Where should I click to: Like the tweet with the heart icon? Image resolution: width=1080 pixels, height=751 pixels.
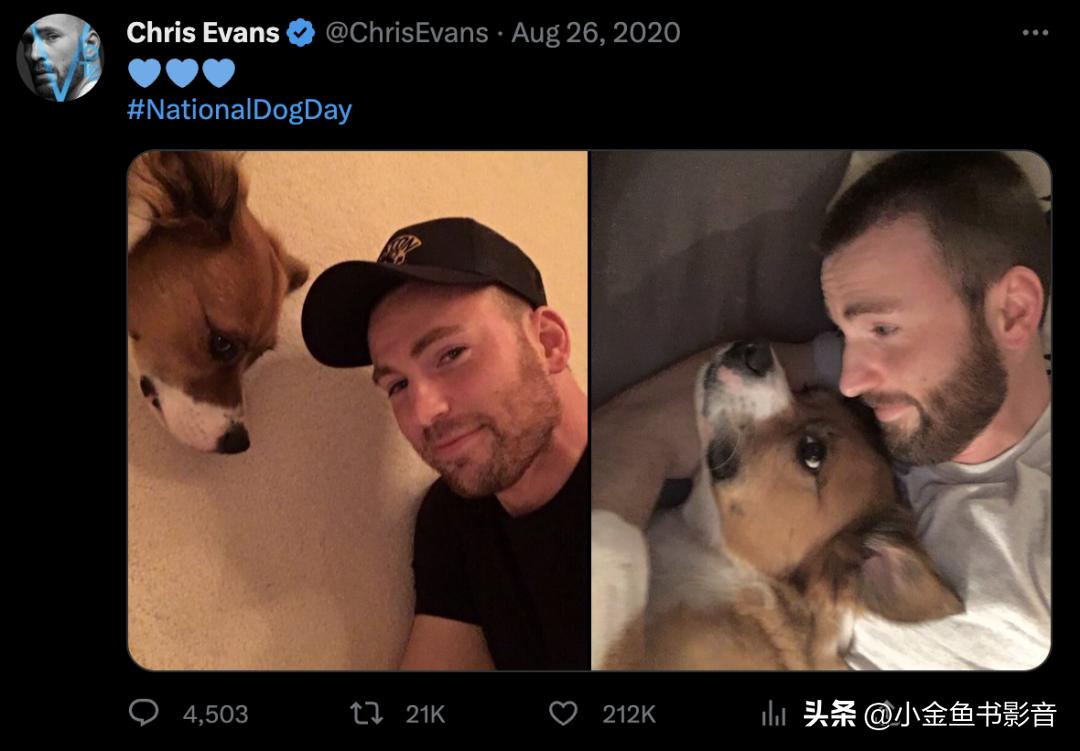coord(564,713)
